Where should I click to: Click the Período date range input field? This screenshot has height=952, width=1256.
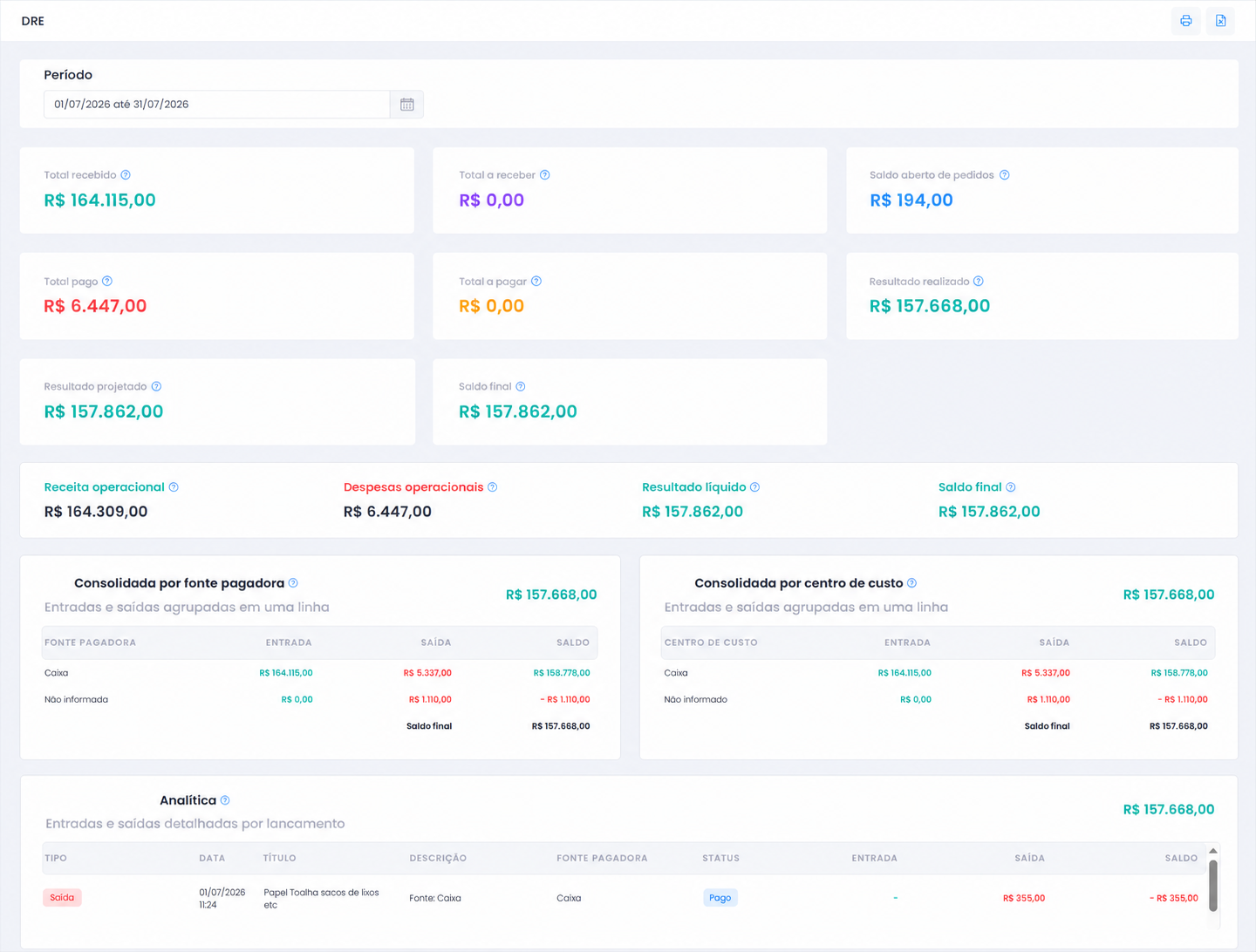(x=217, y=105)
